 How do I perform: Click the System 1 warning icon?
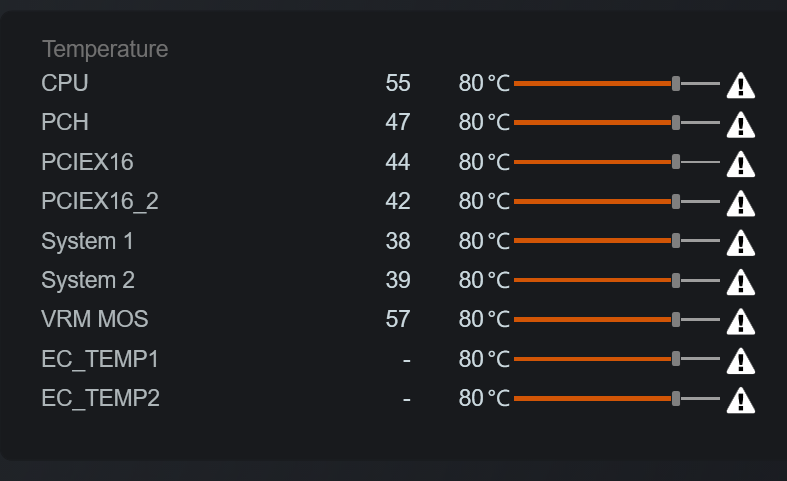(740, 242)
